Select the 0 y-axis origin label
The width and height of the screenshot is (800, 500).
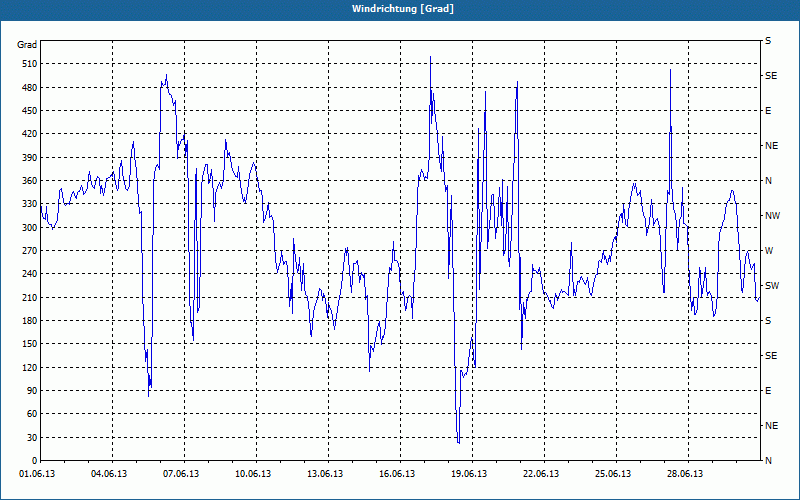coord(34,461)
